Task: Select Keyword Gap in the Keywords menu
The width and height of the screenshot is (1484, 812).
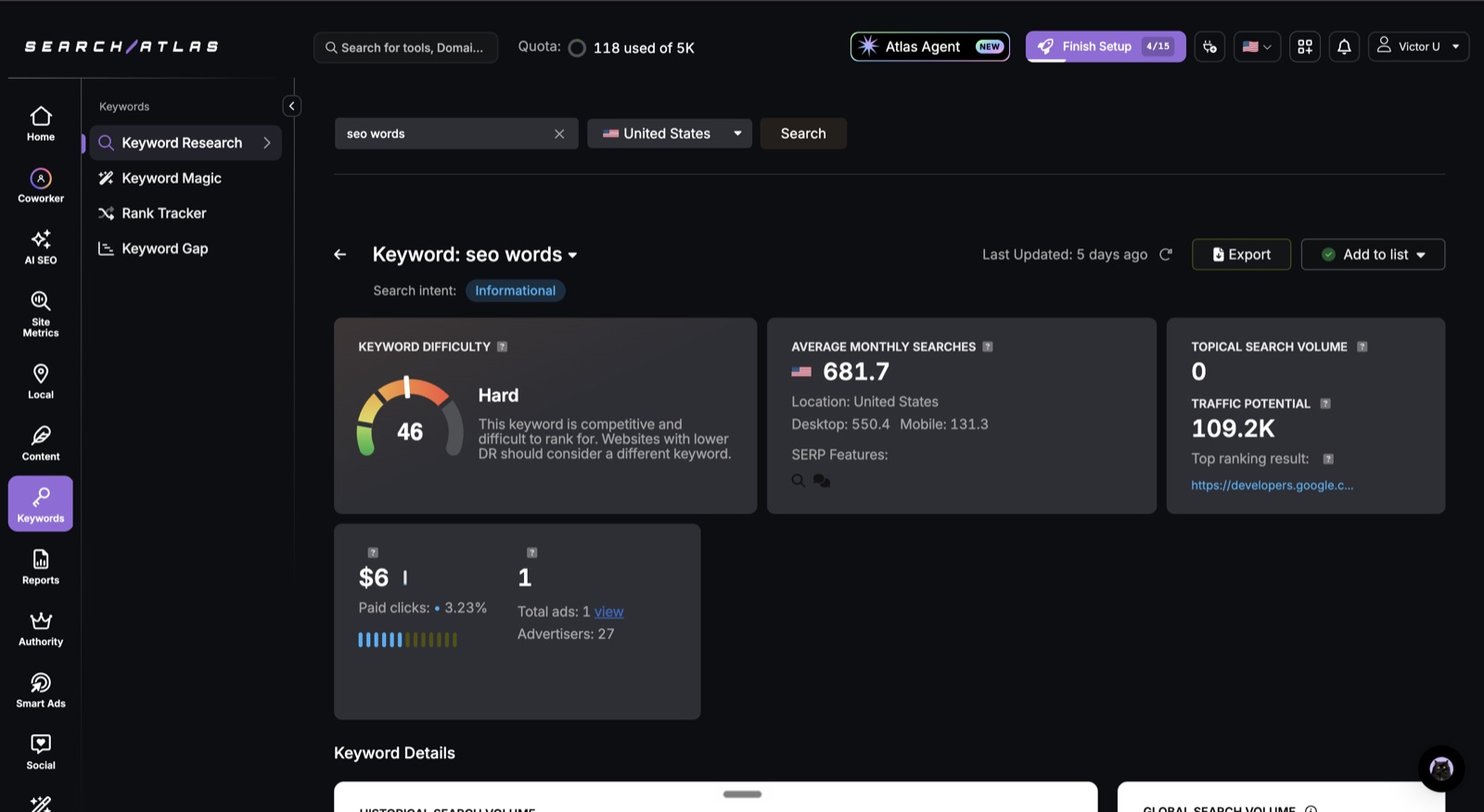Action: click(x=165, y=248)
